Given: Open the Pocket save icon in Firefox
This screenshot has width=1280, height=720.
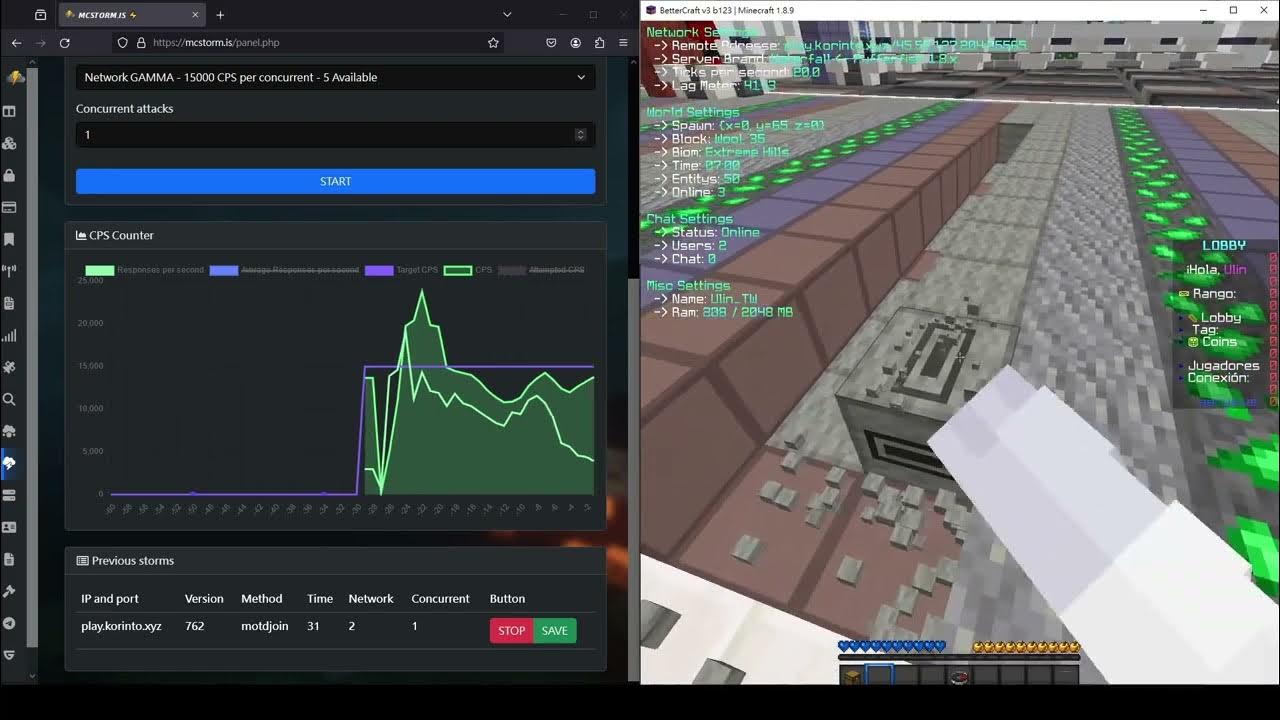Looking at the screenshot, I should coord(551,43).
